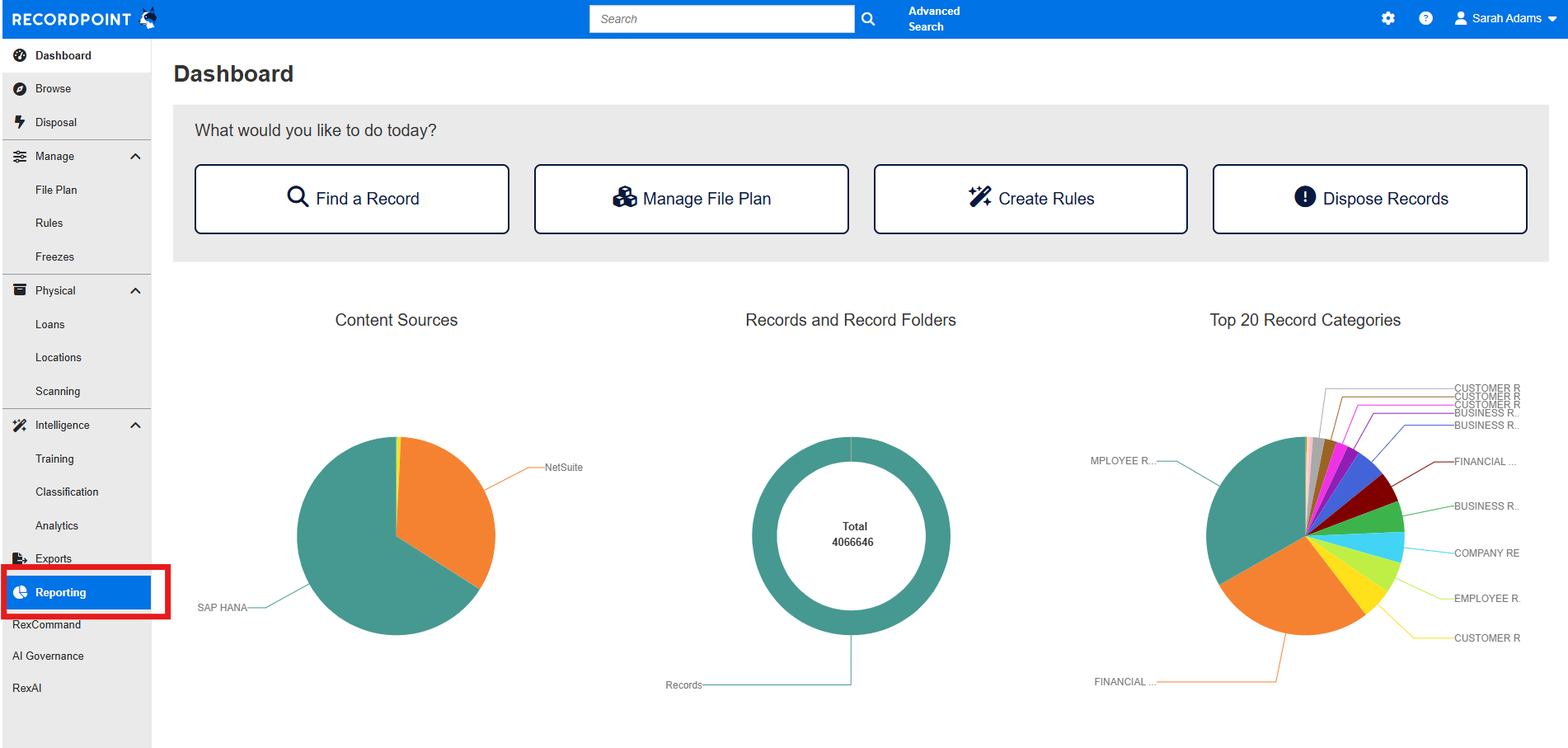Click the Reporting pie chart icon

pos(21,592)
